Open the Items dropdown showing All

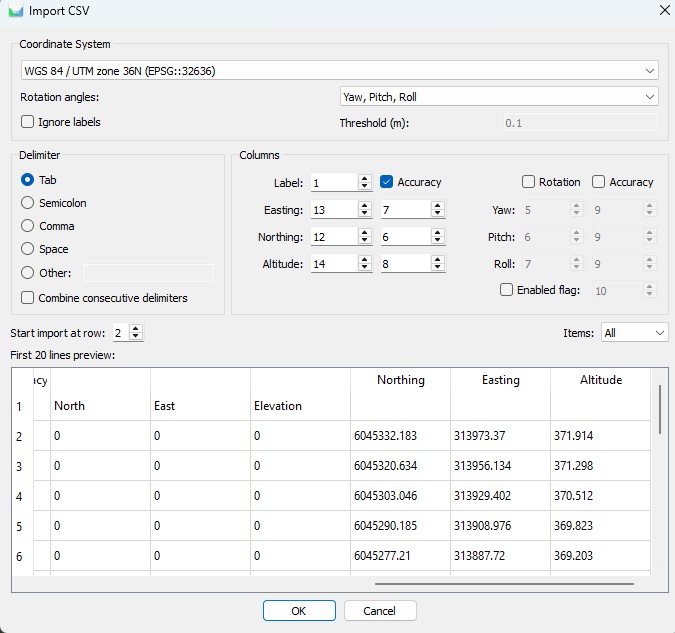tap(634, 332)
